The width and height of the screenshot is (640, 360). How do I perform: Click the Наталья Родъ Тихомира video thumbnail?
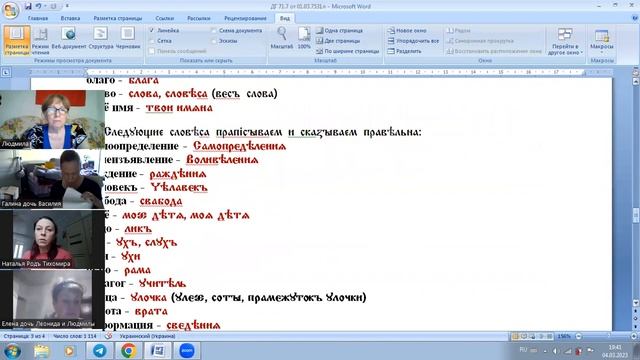[52, 239]
